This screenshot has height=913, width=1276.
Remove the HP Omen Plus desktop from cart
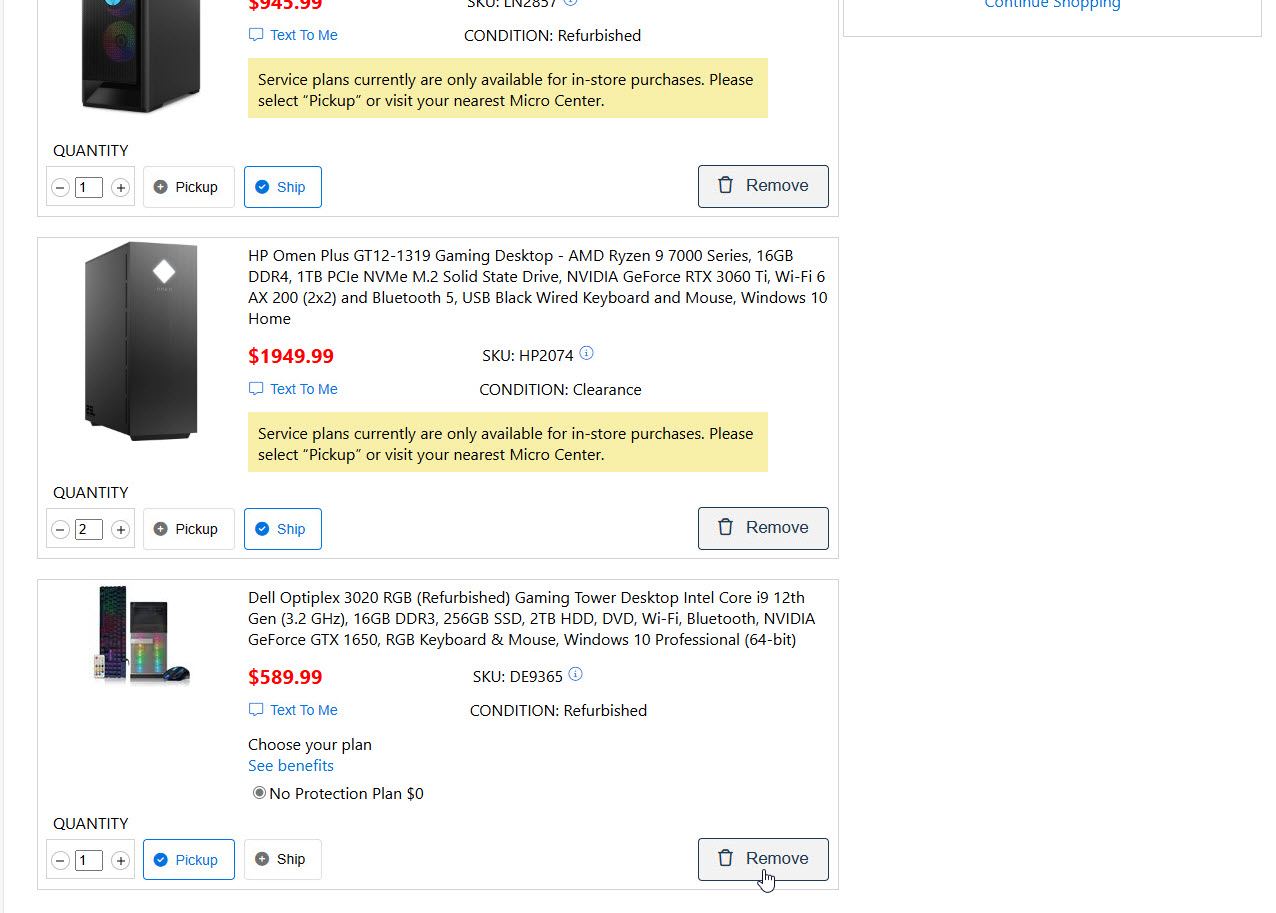763,528
